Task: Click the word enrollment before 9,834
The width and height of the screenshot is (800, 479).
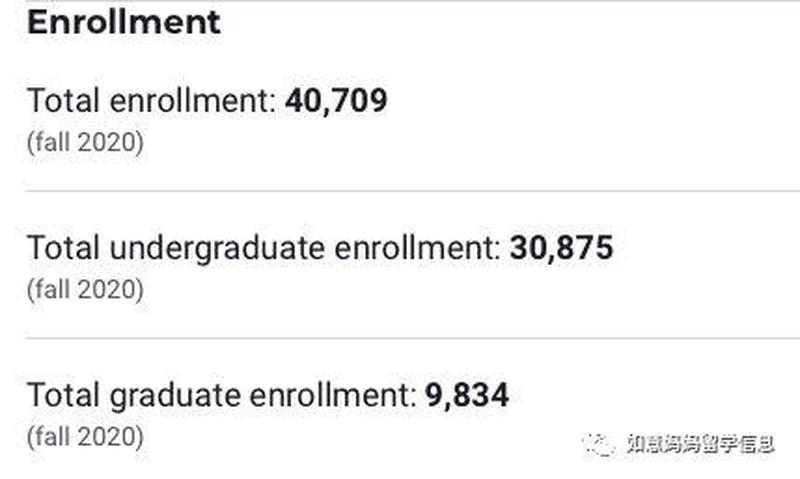Action: coord(333,395)
